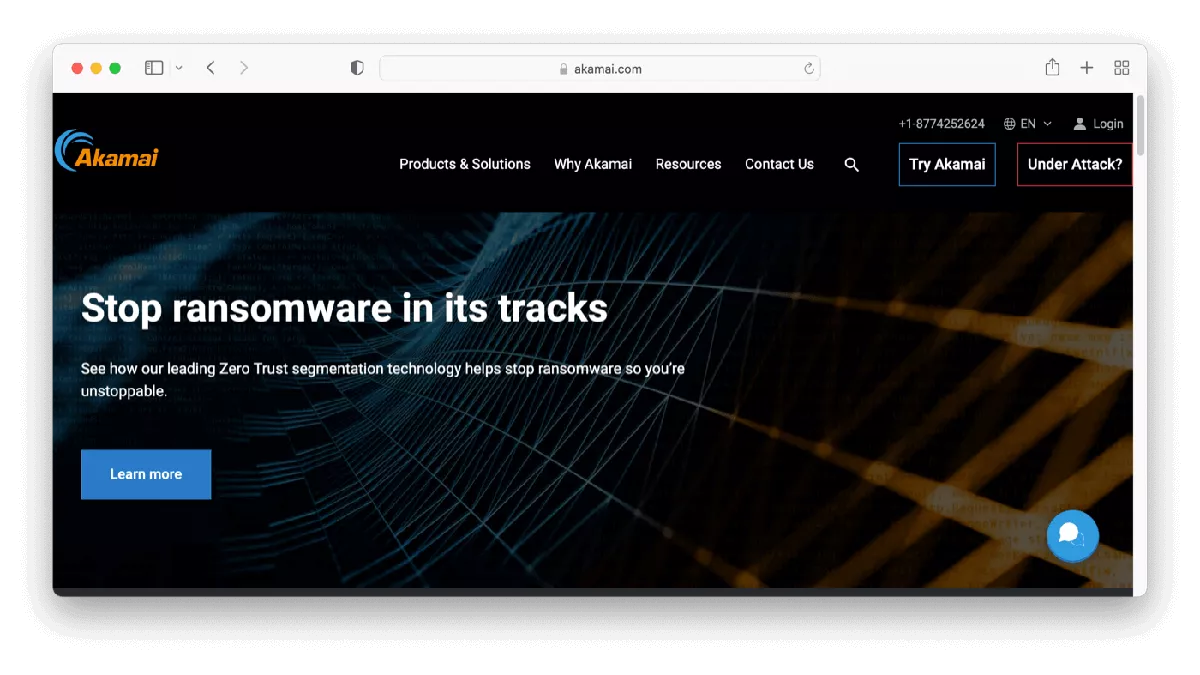1200x675 pixels.
Task: Click the privacy shield icon
Action: pyautogui.click(x=357, y=68)
